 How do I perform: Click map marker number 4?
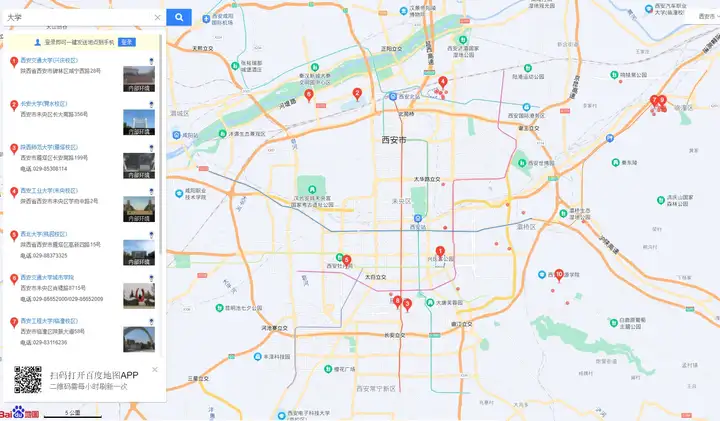[443, 82]
